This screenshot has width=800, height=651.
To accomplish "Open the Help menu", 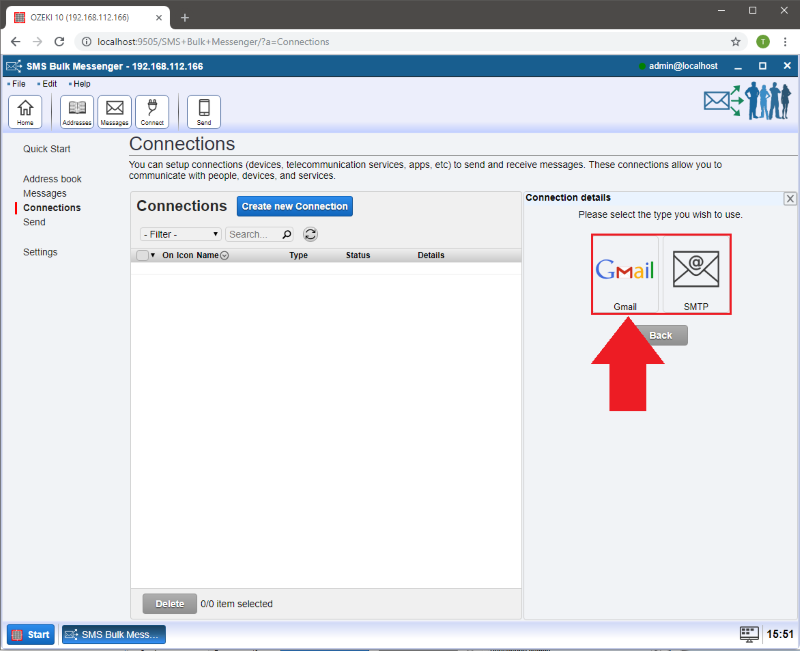I will click(81, 84).
